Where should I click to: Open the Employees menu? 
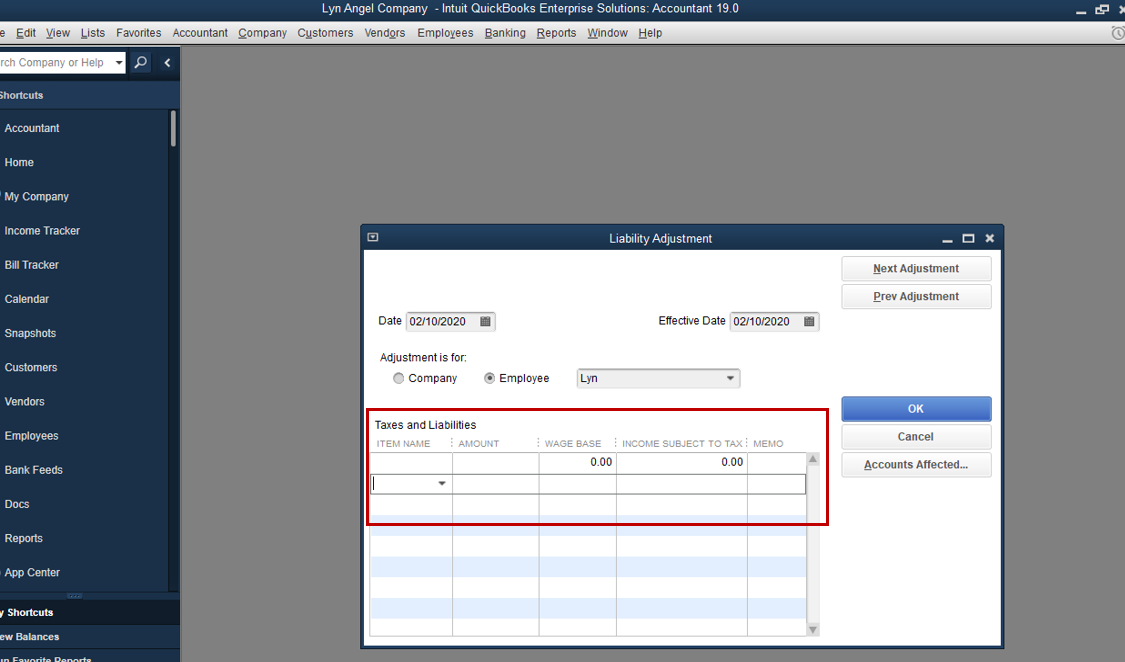(444, 32)
